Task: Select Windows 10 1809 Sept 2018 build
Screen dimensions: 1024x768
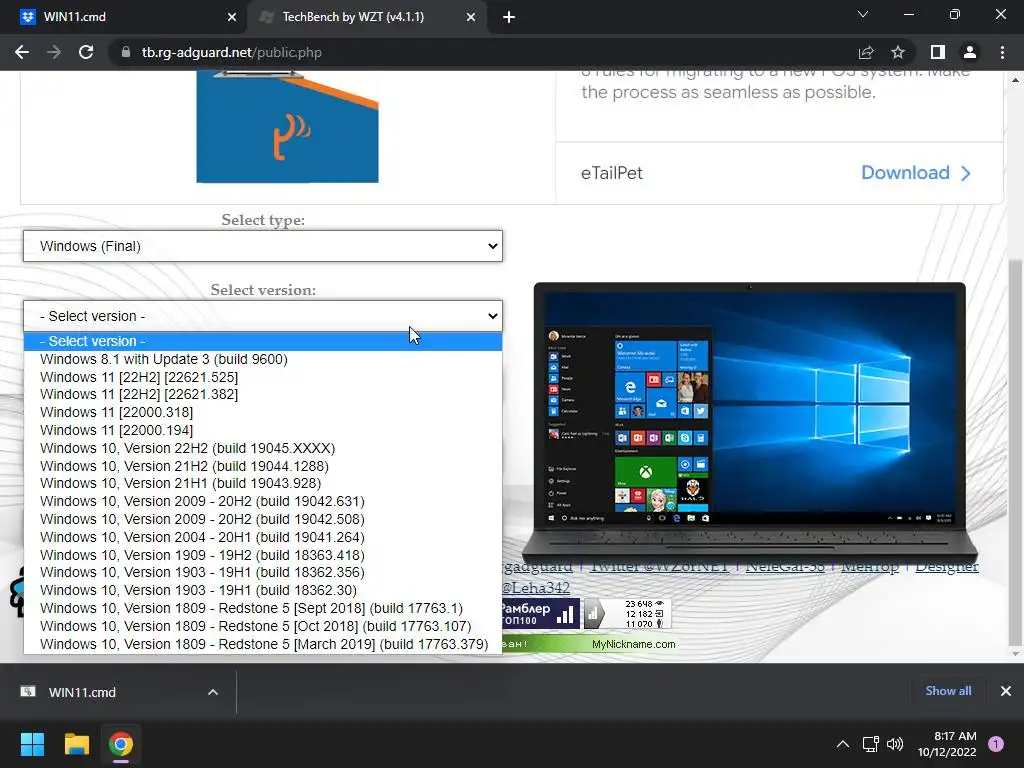Action: [x=263, y=608]
